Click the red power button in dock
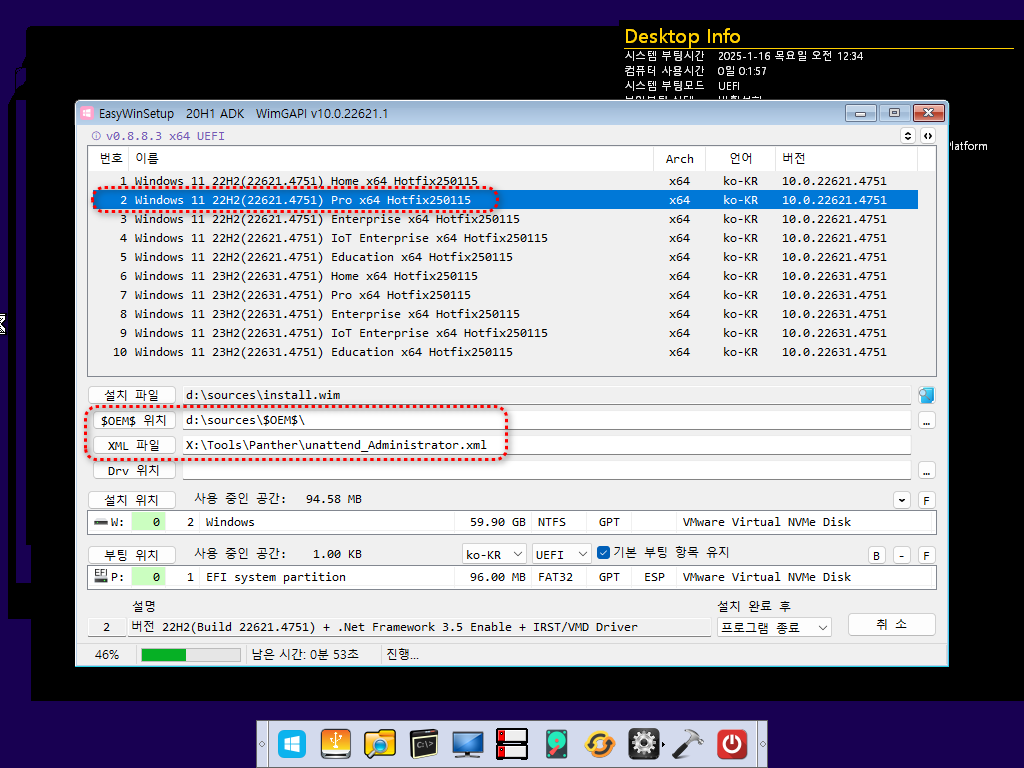The width and height of the screenshot is (1024, 768). point(732,744)
